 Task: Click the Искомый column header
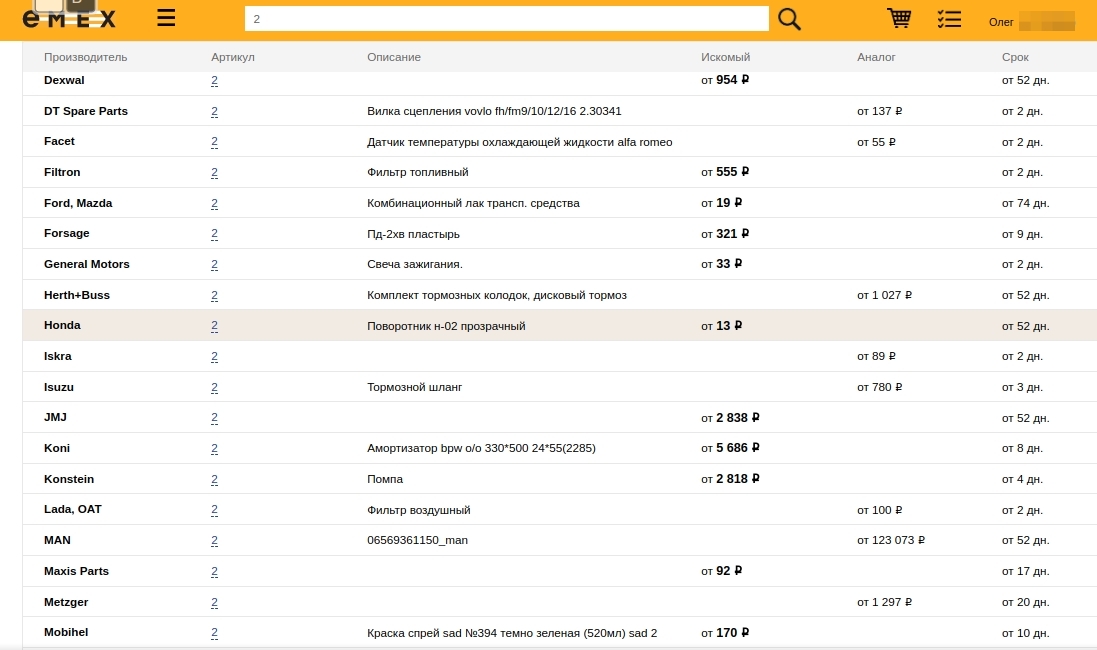click(726, 57)
